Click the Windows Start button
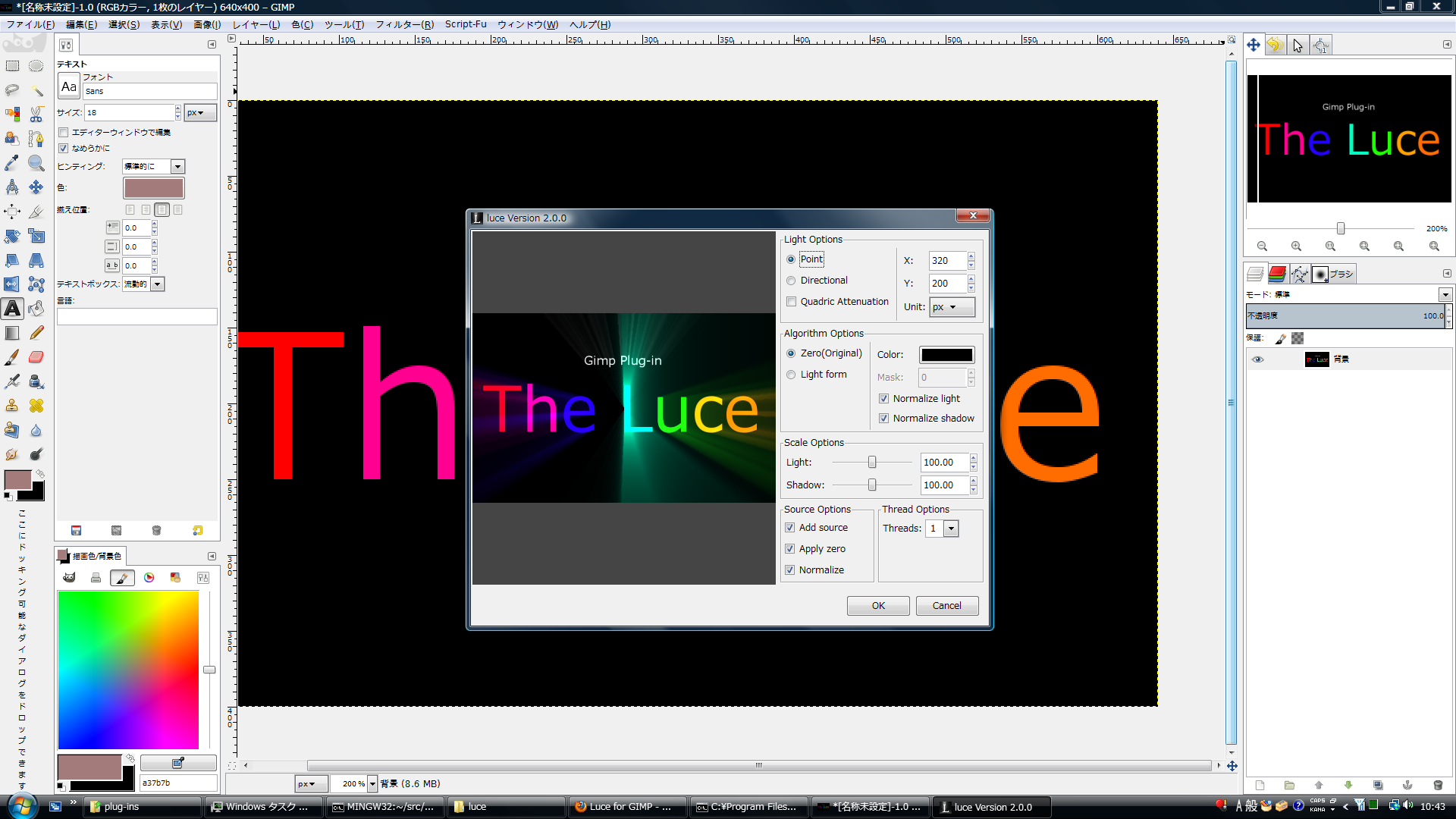Viewport: 1456px width, 819px height. coord(21,806)
